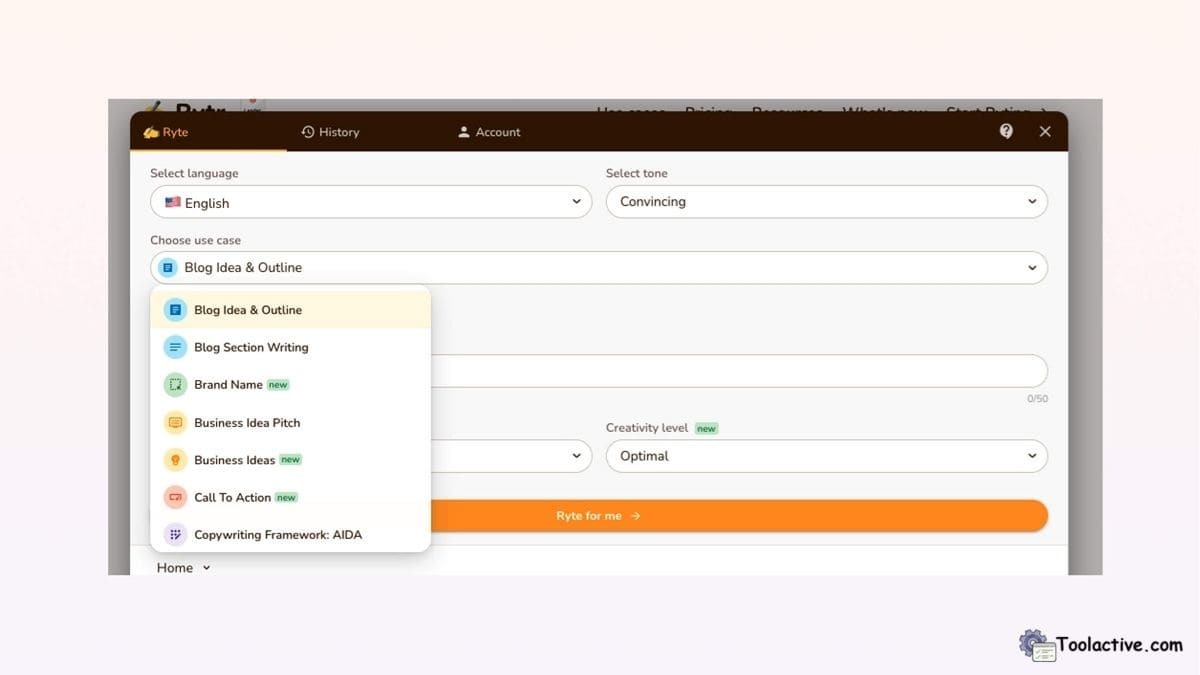Click the Business Idea Pitch icon

(x=174, y=422)
